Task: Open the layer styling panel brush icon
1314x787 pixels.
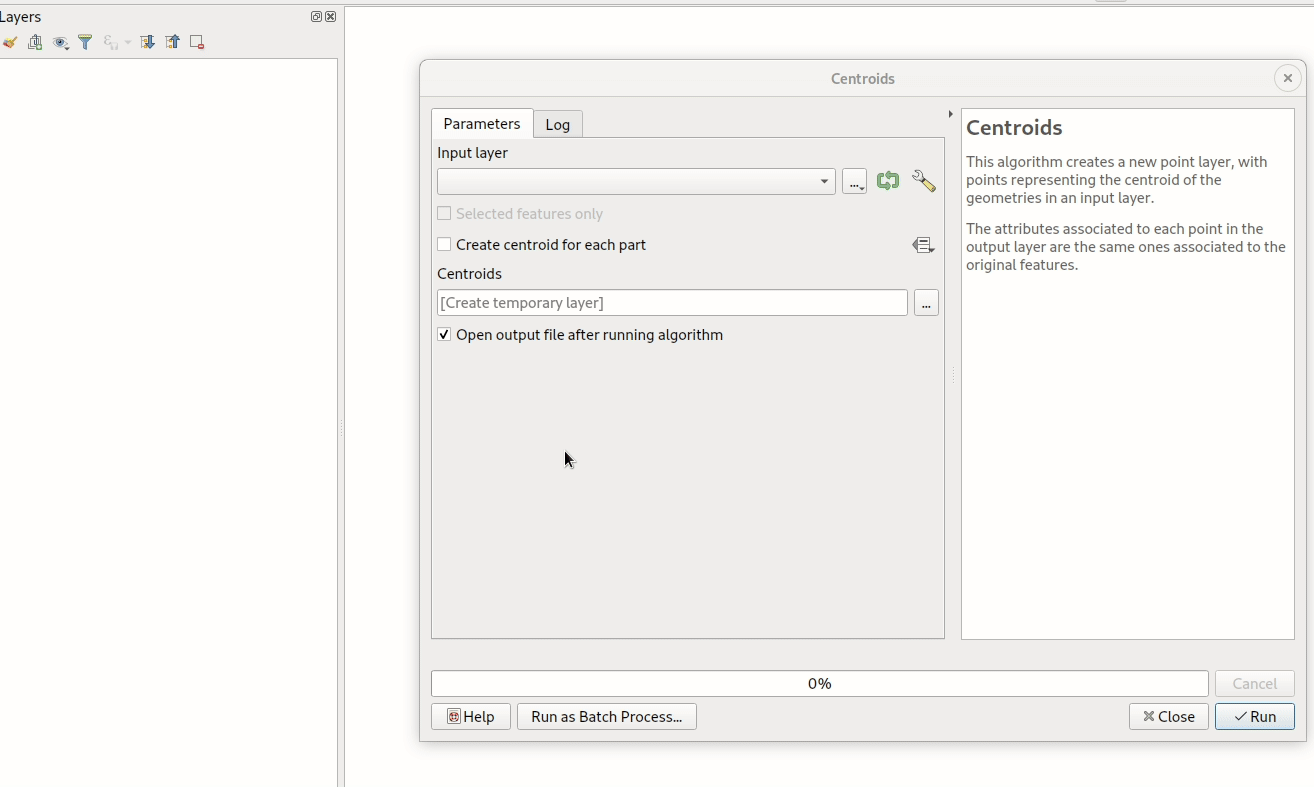Action: (10, 42)
